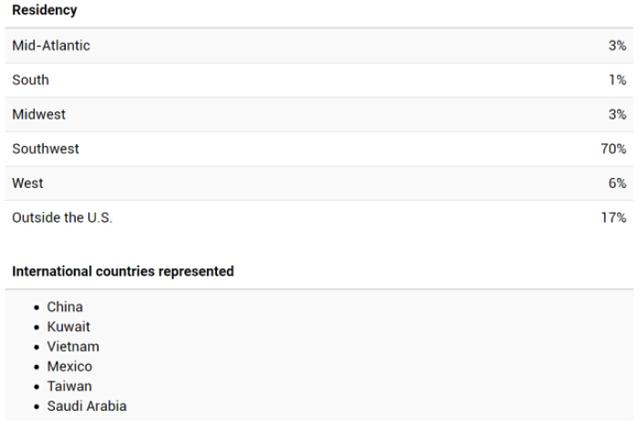The width and height of the screenshot is (640, 428).
Task: Click the 3% value for Mid-Atlantic
Action: tap(617, 45)
